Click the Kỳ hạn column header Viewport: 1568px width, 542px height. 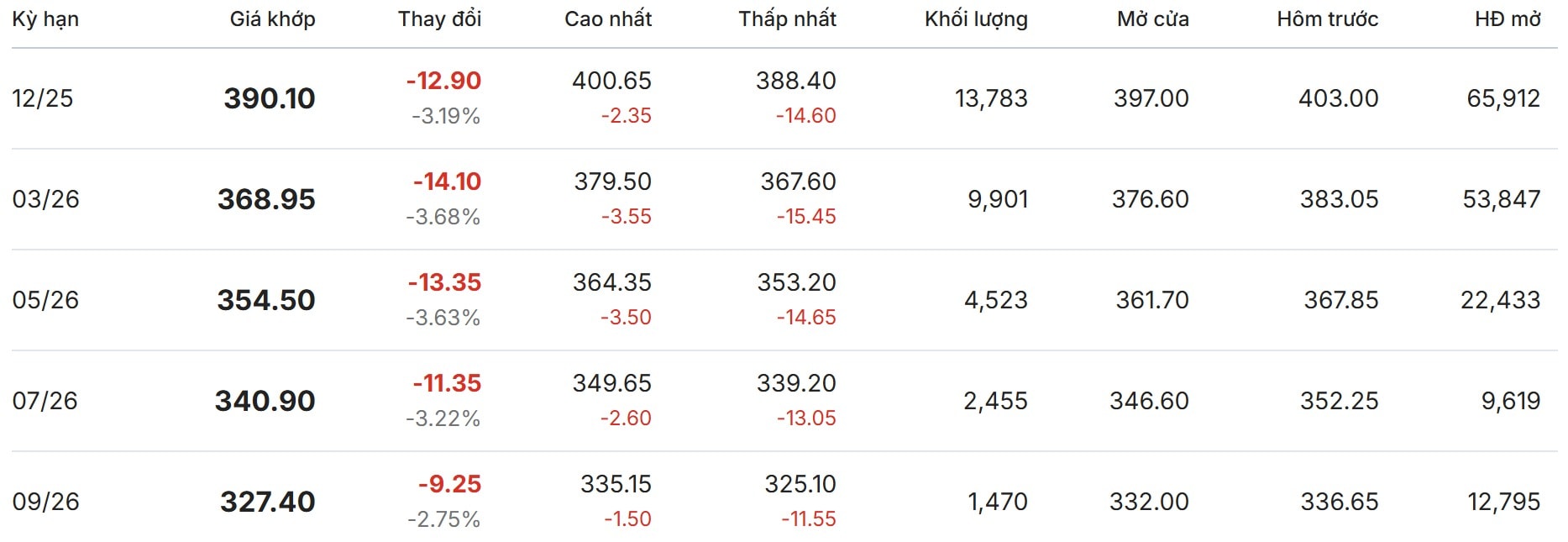45,19
